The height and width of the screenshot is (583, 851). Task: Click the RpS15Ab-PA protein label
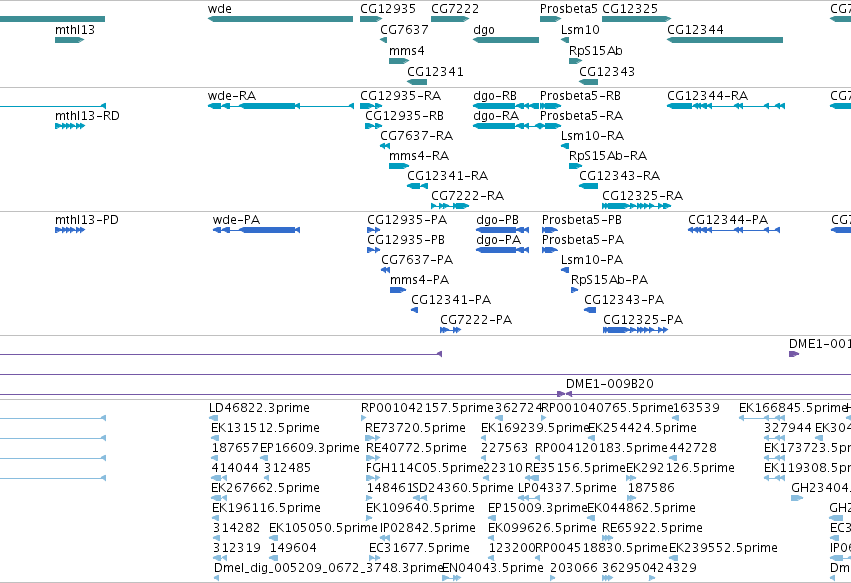click(609, 280)
